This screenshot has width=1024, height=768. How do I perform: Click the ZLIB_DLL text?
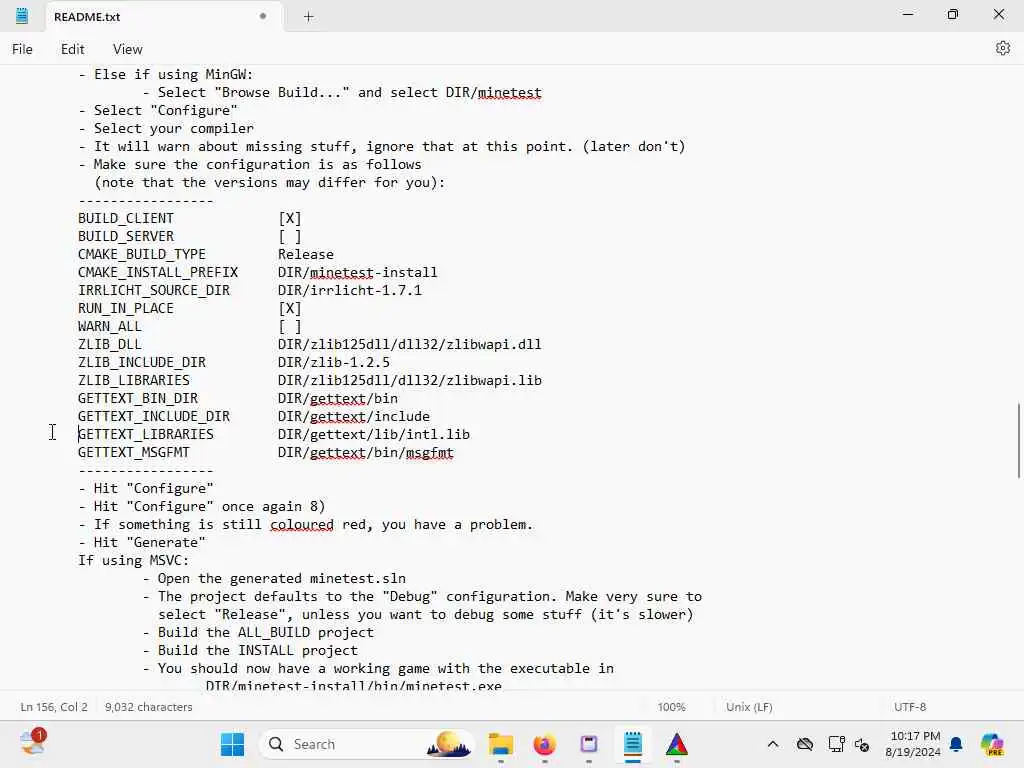point(110,344)
